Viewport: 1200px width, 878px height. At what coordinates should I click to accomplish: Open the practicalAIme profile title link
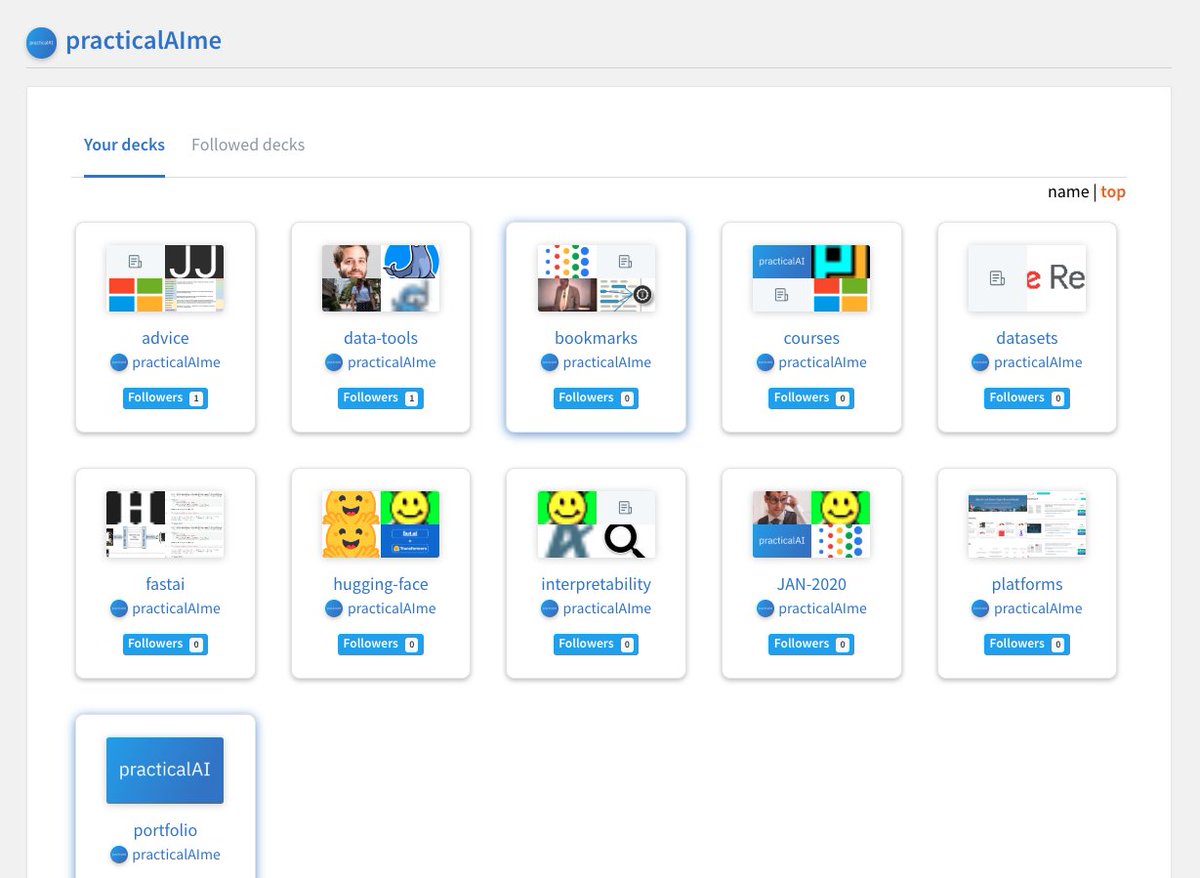tap(143, 41)
